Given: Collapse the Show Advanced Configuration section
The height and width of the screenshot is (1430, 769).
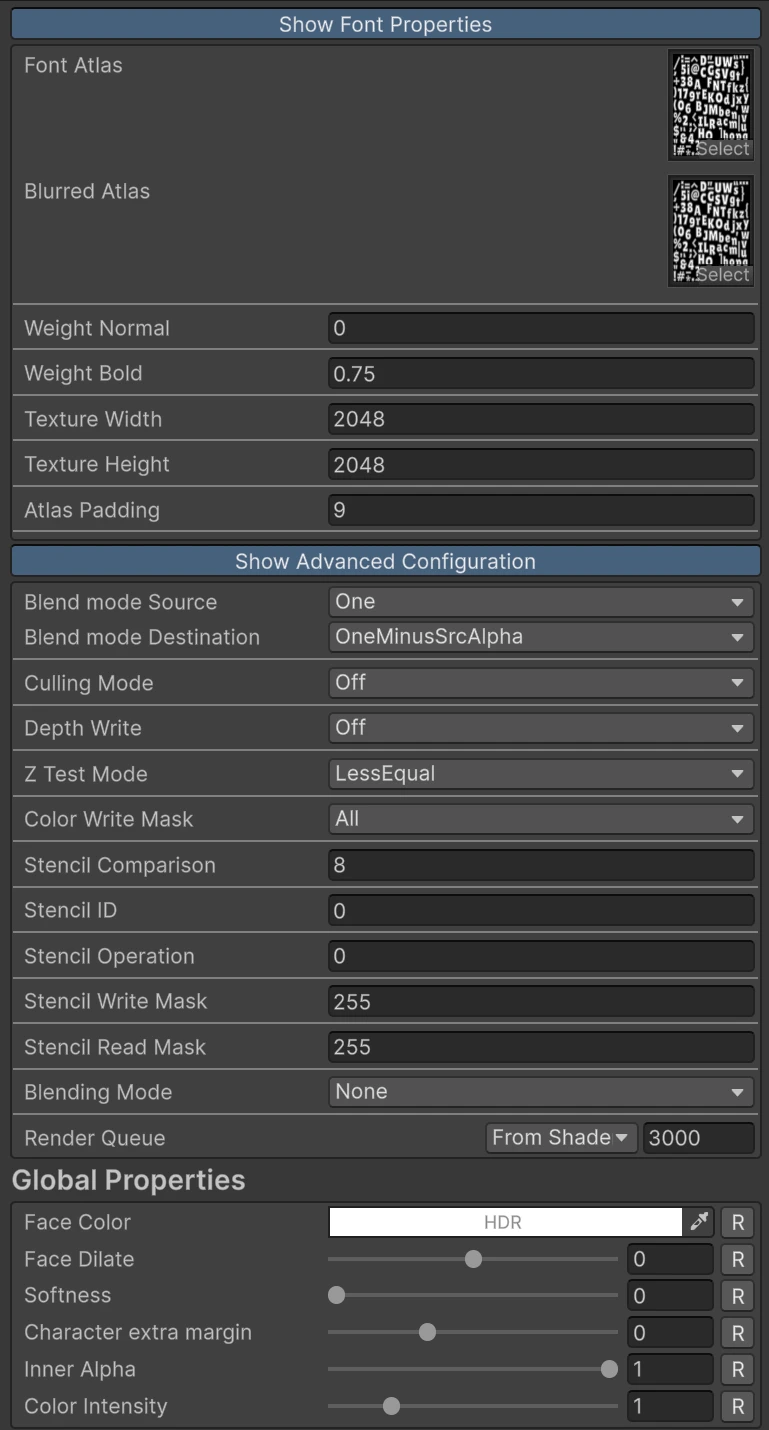Looking at the screenshot, I should (385, 561).
